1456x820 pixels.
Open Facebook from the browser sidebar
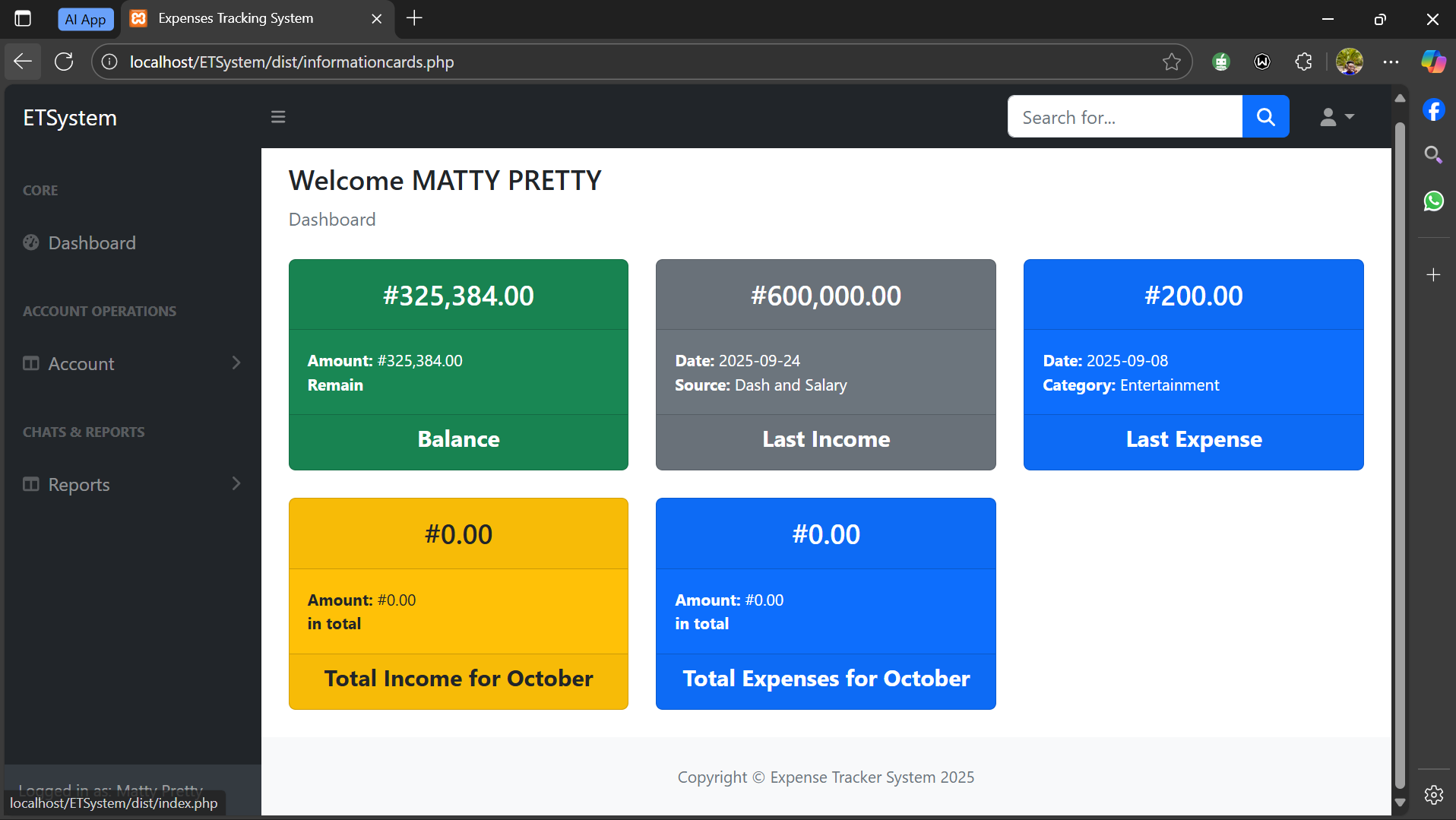[x=1433, y=111]
